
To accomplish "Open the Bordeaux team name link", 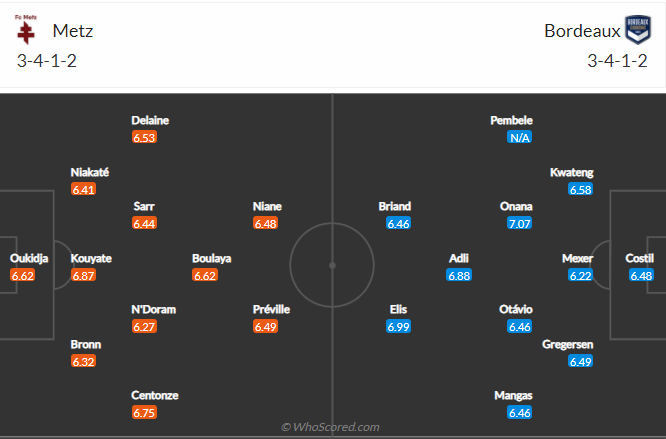I will point(582,31).
